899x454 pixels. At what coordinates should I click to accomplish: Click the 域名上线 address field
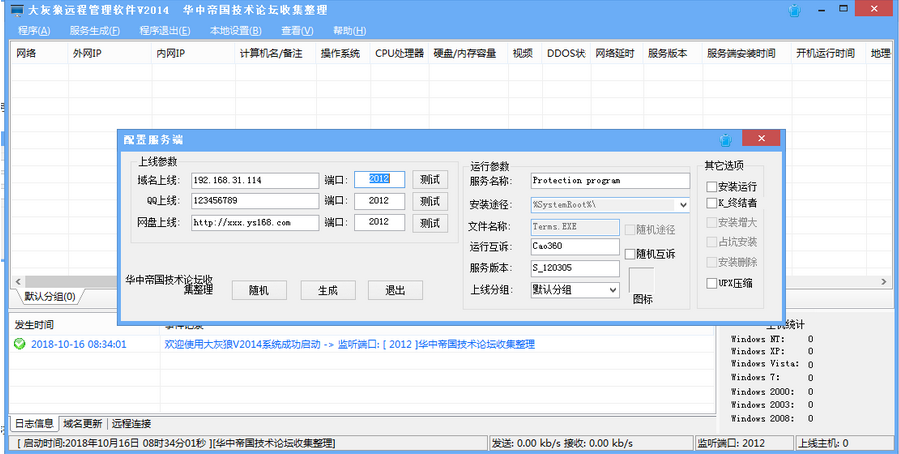255,180
